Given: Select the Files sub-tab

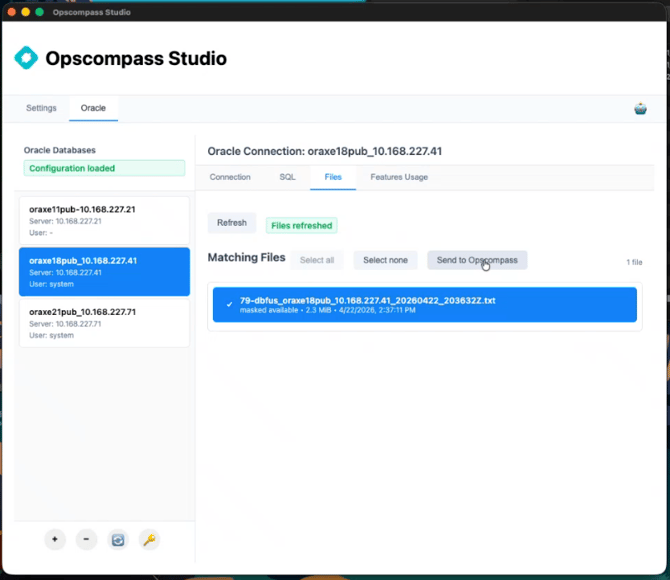Looking at the screenshot, I should [333, 177].
